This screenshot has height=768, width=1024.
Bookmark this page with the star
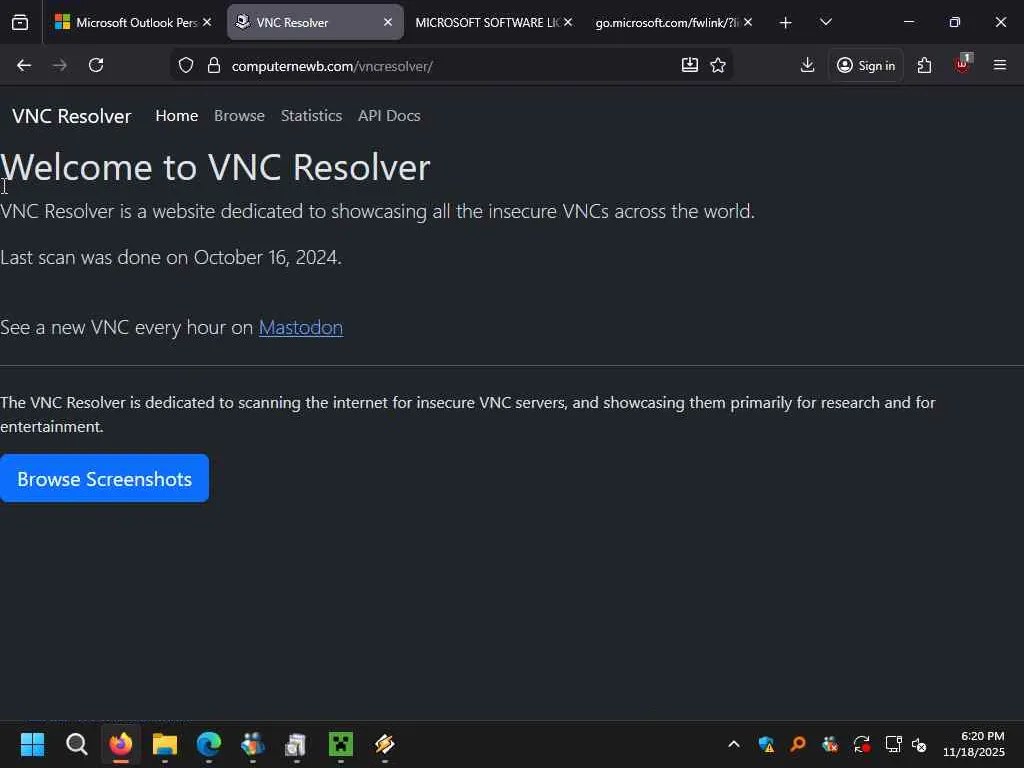[x=718, y=65]
